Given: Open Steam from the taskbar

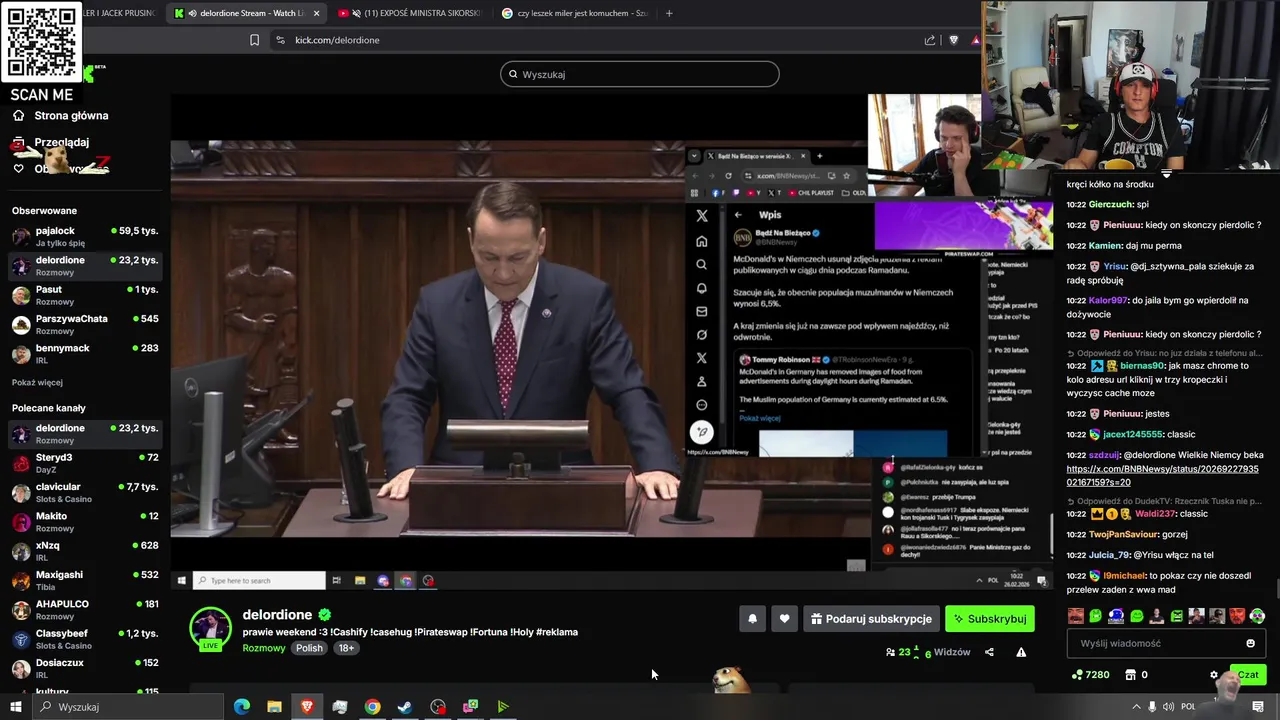Looking at the screenshot, I should coord(405,707).
